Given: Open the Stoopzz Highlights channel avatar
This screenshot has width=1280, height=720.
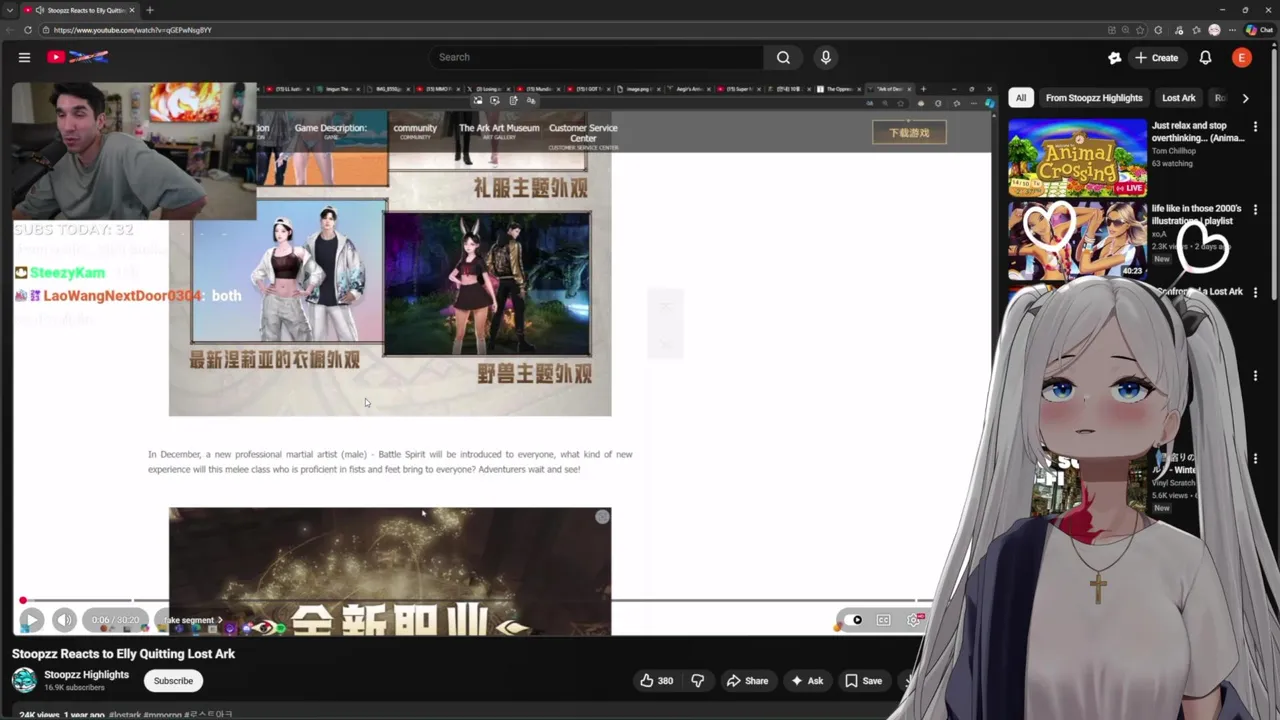Looking at the screenshot, I should click(x=24, y=680).
